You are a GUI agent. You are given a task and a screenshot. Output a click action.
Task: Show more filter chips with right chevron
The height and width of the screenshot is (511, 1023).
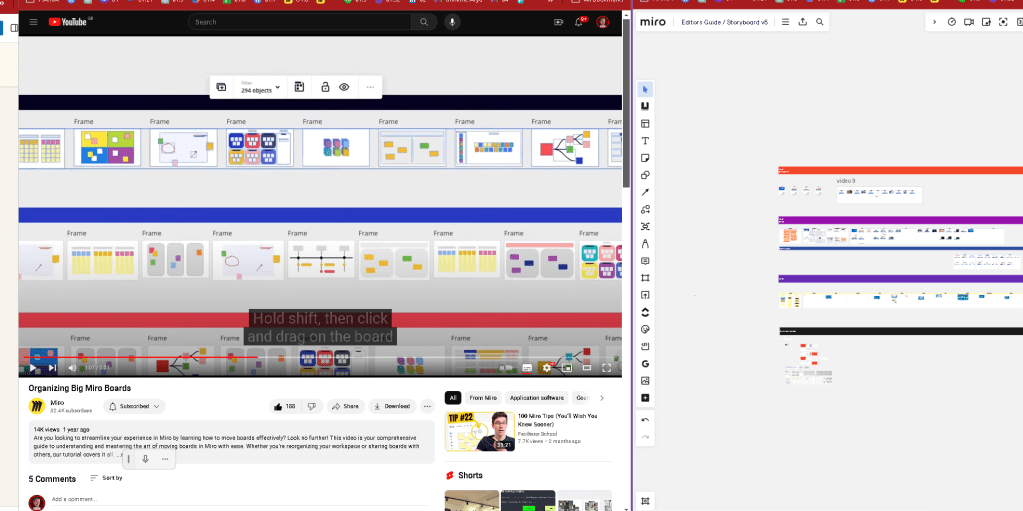[602, 397]
